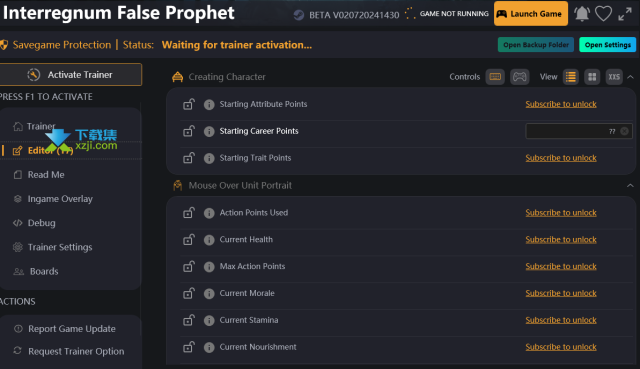Toggle lock for Action Points Used
640x369 pixels.
(x=189, y=213)
